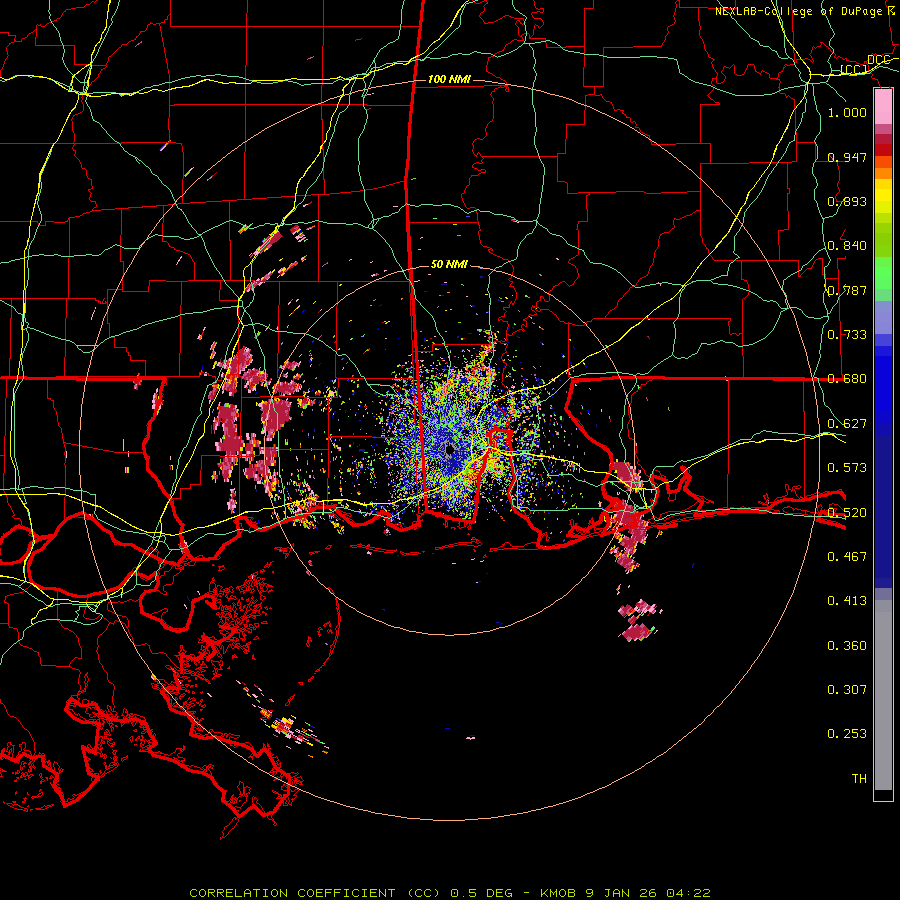Click the KMOB radar site black center dot
The image size is (900, 900).
pos(450,448)
